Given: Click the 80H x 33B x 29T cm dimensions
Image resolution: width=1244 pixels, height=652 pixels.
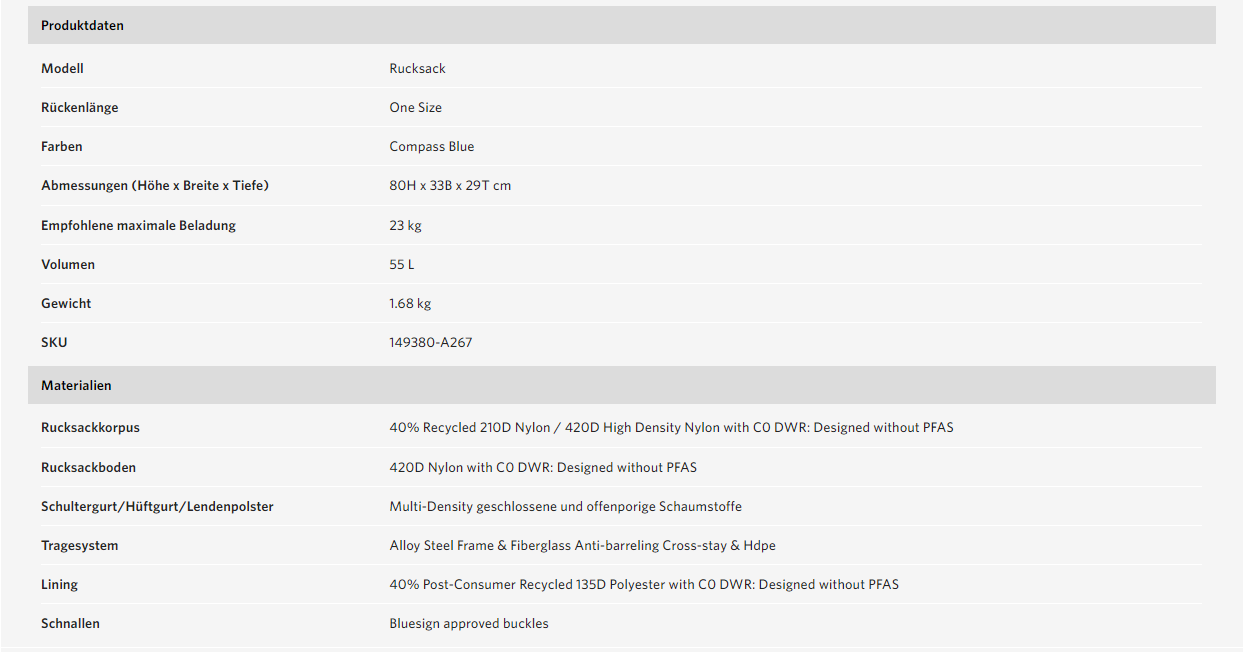Looking at the screenshot, I should pos(450,185).
